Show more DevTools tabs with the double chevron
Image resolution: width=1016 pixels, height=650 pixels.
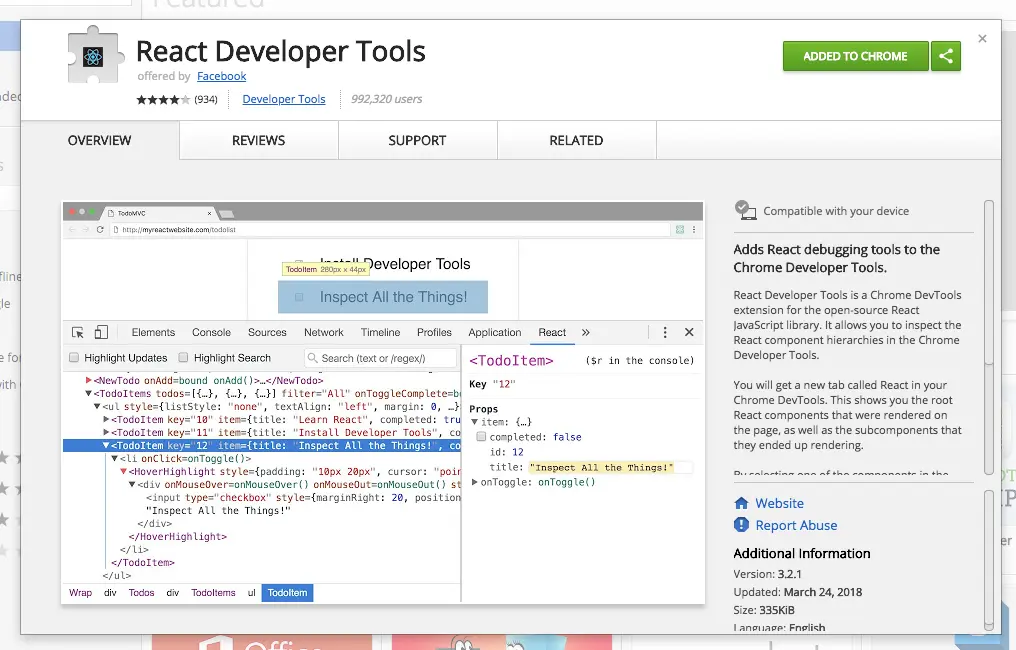(x=586, y=332)
